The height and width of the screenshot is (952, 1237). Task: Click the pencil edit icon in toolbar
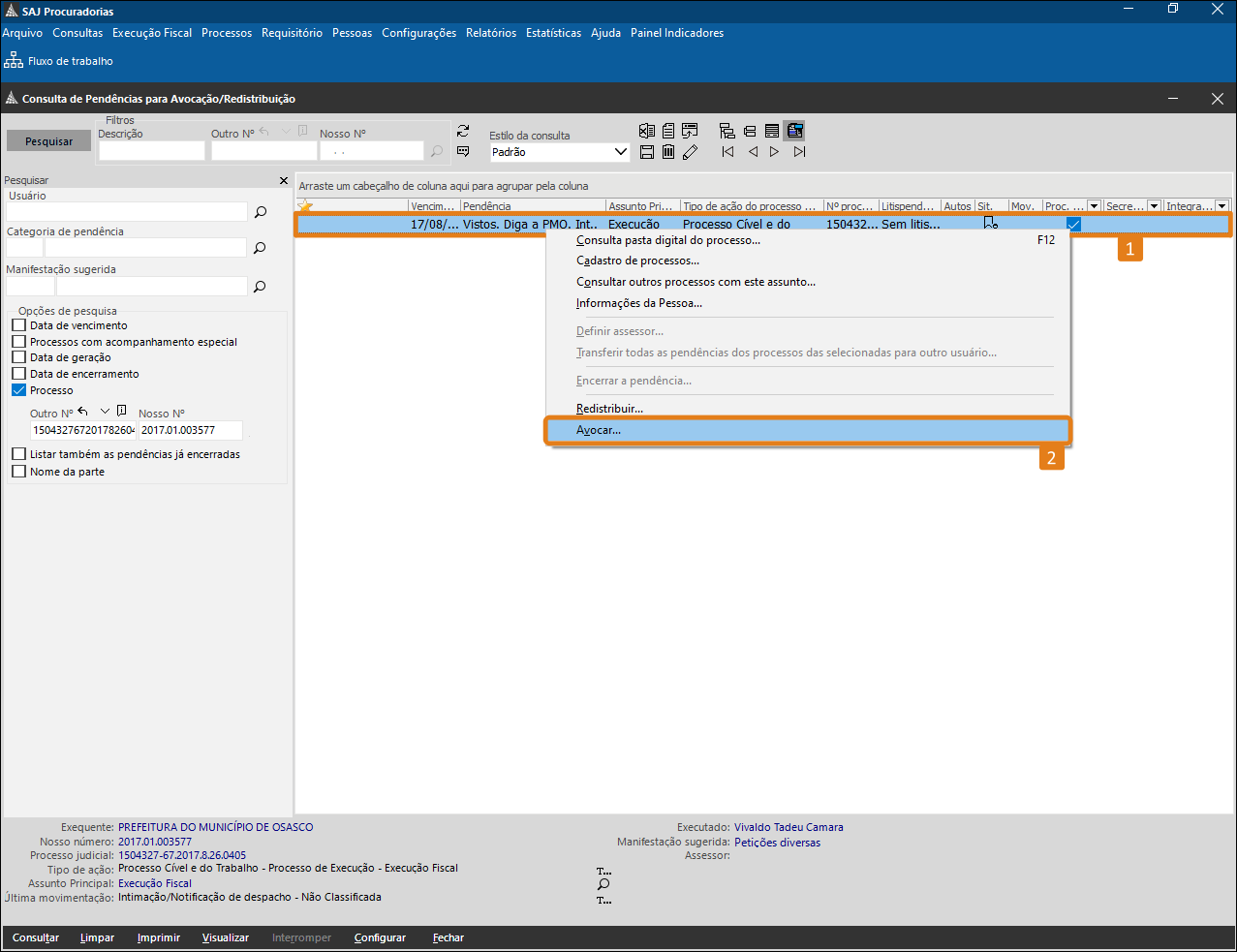(690, 152)
